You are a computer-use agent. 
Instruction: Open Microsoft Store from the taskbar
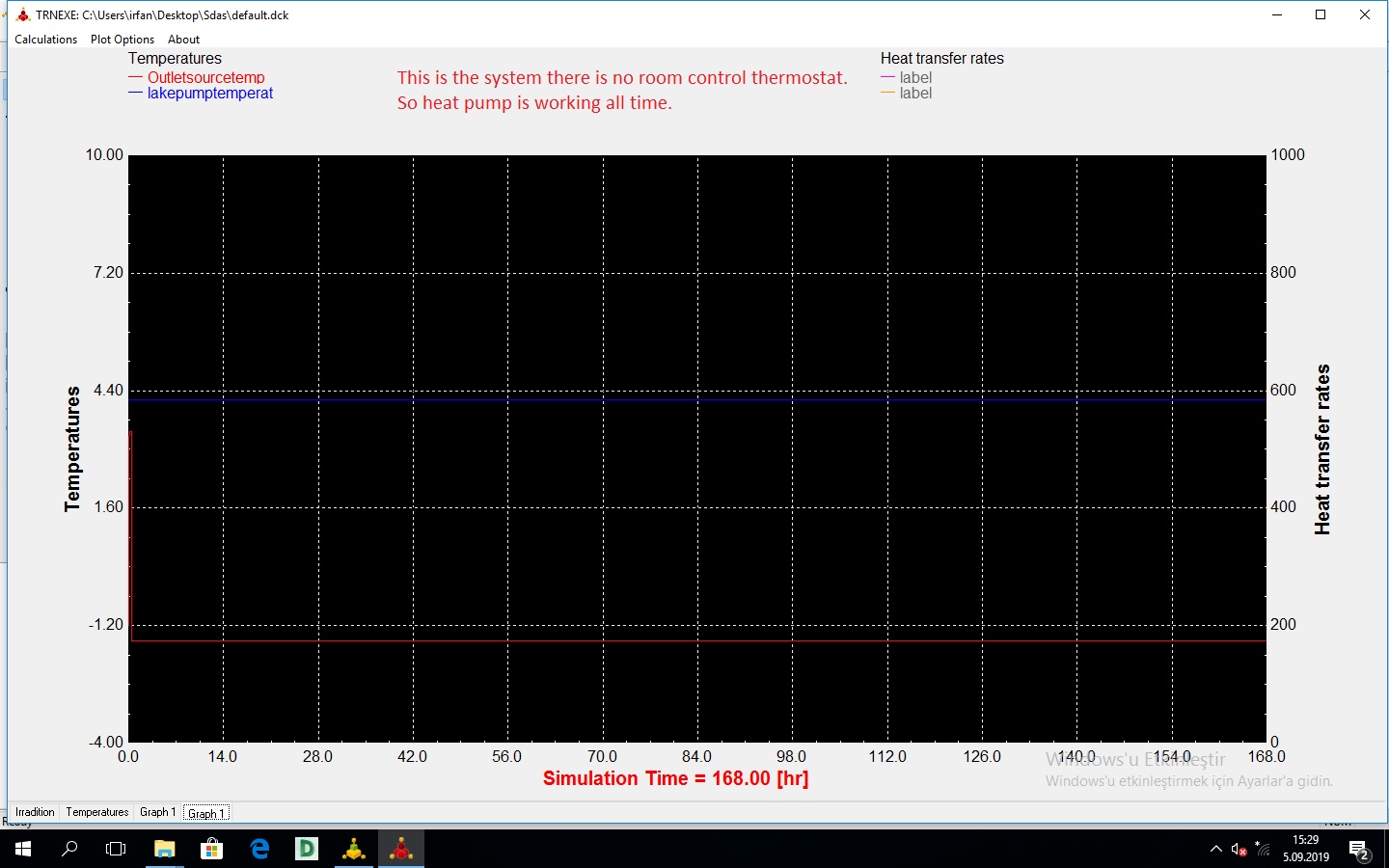(x=211, y=849)
